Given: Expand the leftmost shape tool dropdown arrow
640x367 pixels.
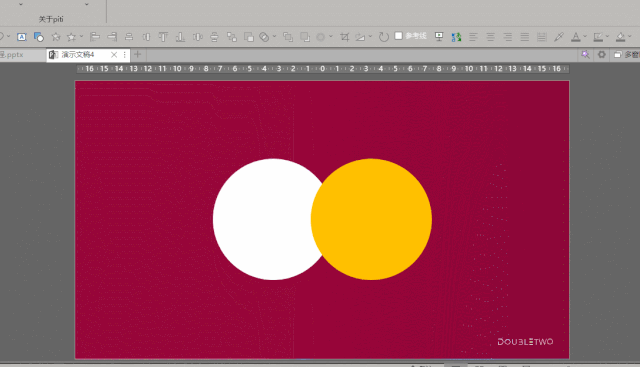Looking at the screenshot, I should coord(8,37).
